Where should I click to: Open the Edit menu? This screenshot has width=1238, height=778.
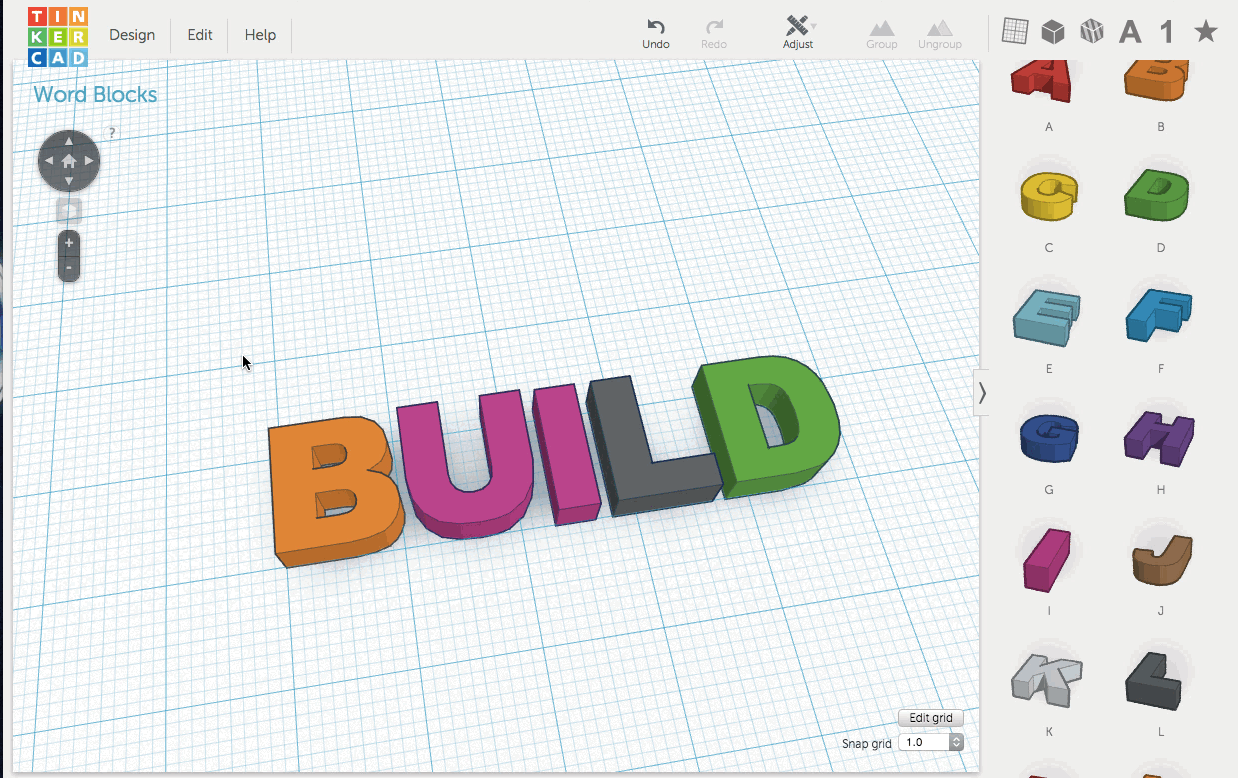coord(200,35)
